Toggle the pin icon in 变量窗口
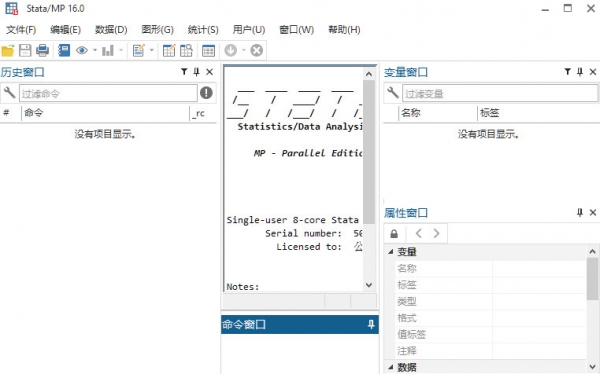600x374 pixels. 580,72
